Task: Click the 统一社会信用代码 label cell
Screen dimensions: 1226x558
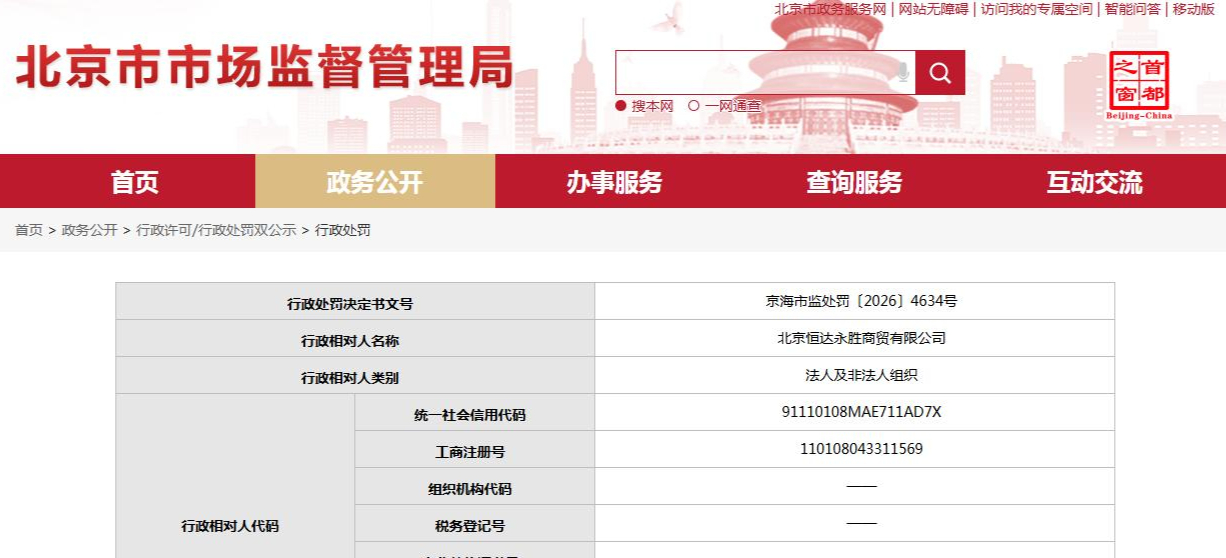Action: pyautogui.click(x=475, y=413)
